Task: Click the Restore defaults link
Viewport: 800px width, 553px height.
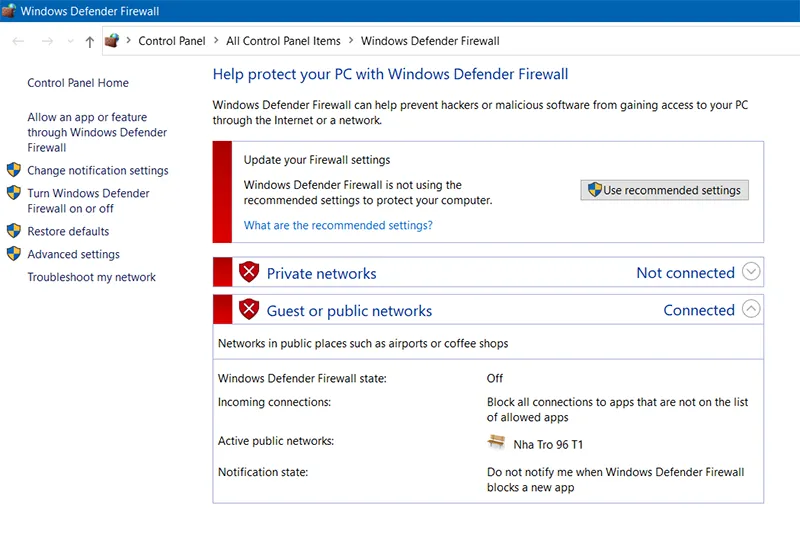Action: 68,231
